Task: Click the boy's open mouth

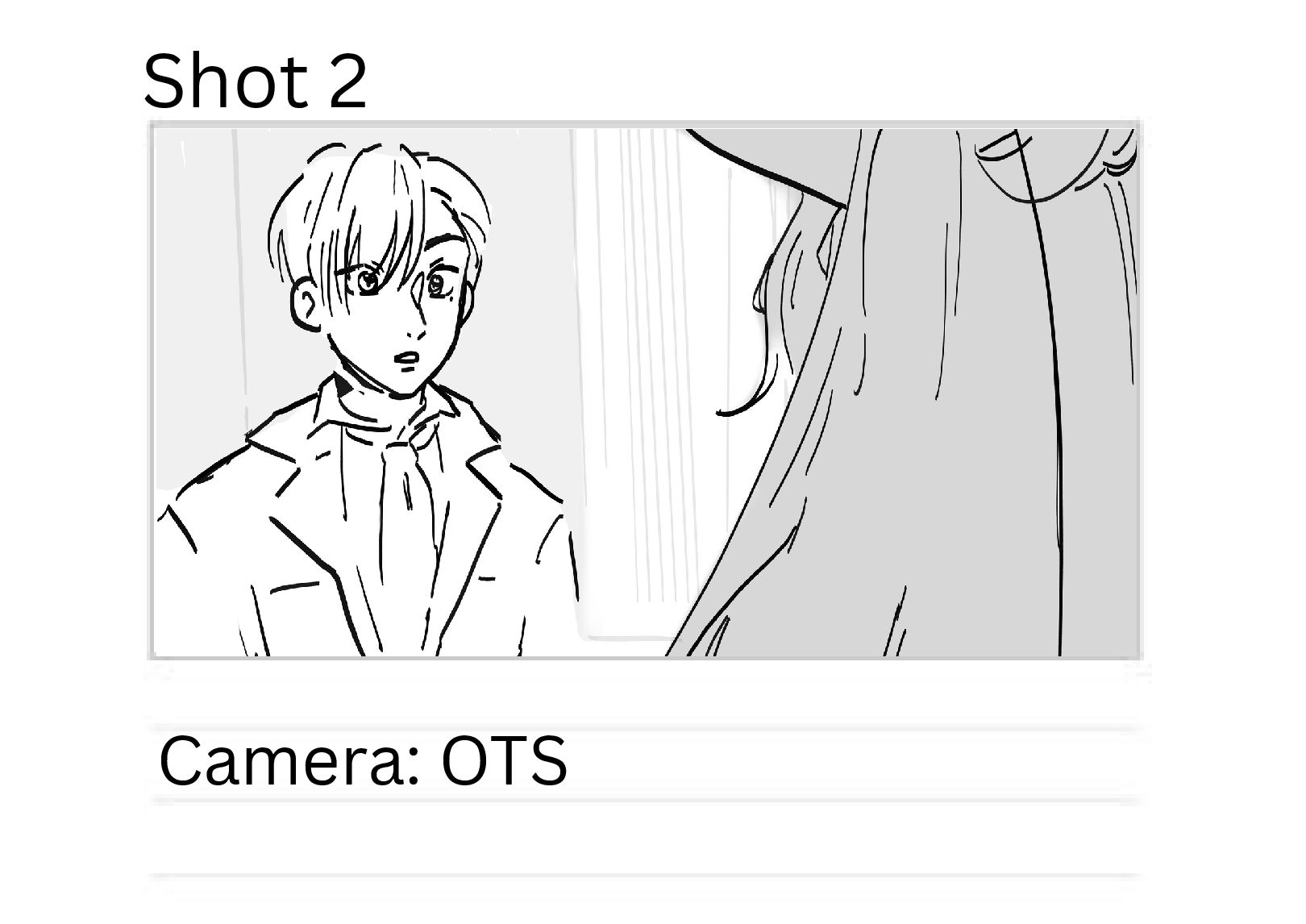Action: (407, 358)
